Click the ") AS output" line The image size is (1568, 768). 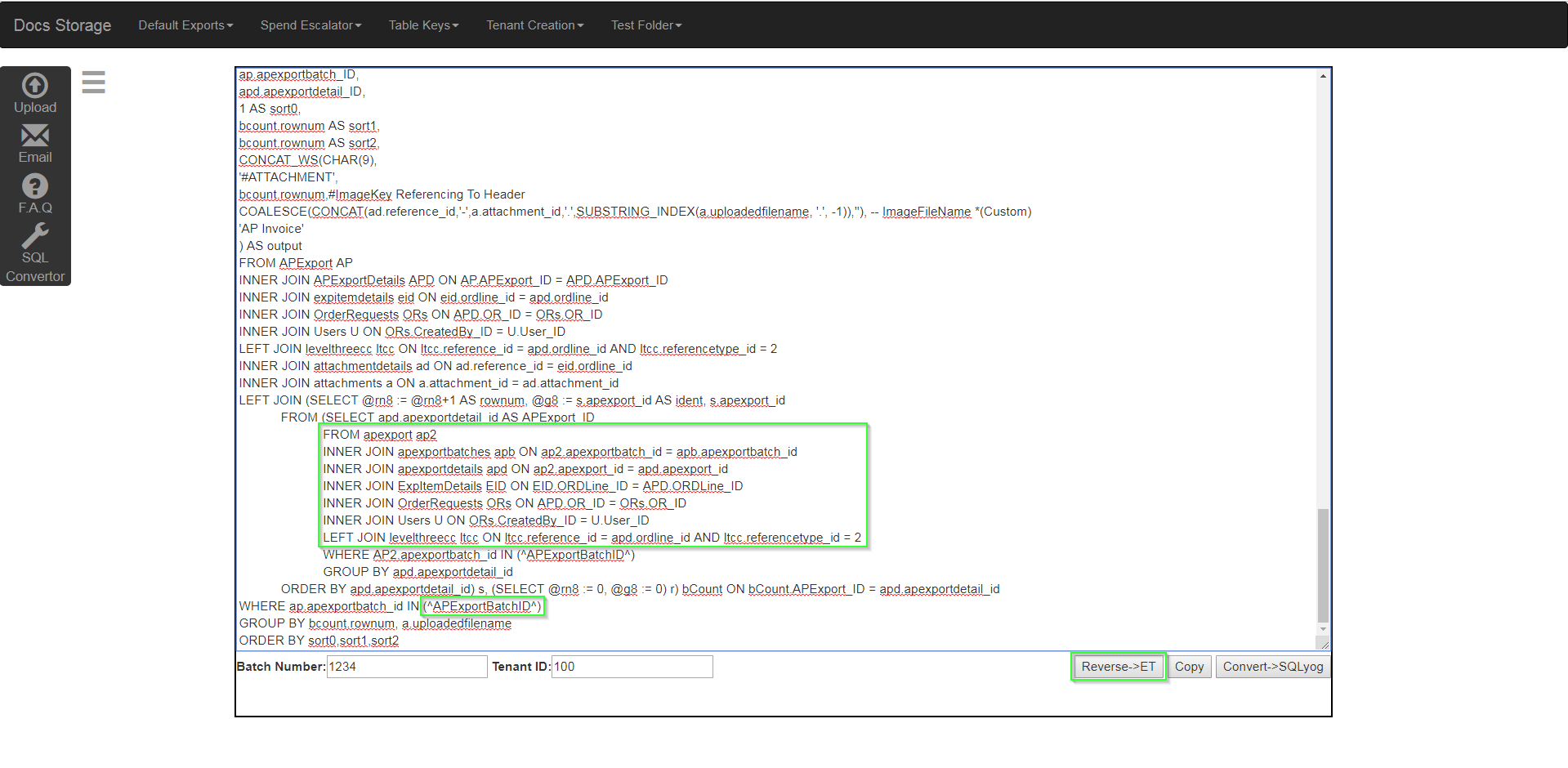[270, 246]
